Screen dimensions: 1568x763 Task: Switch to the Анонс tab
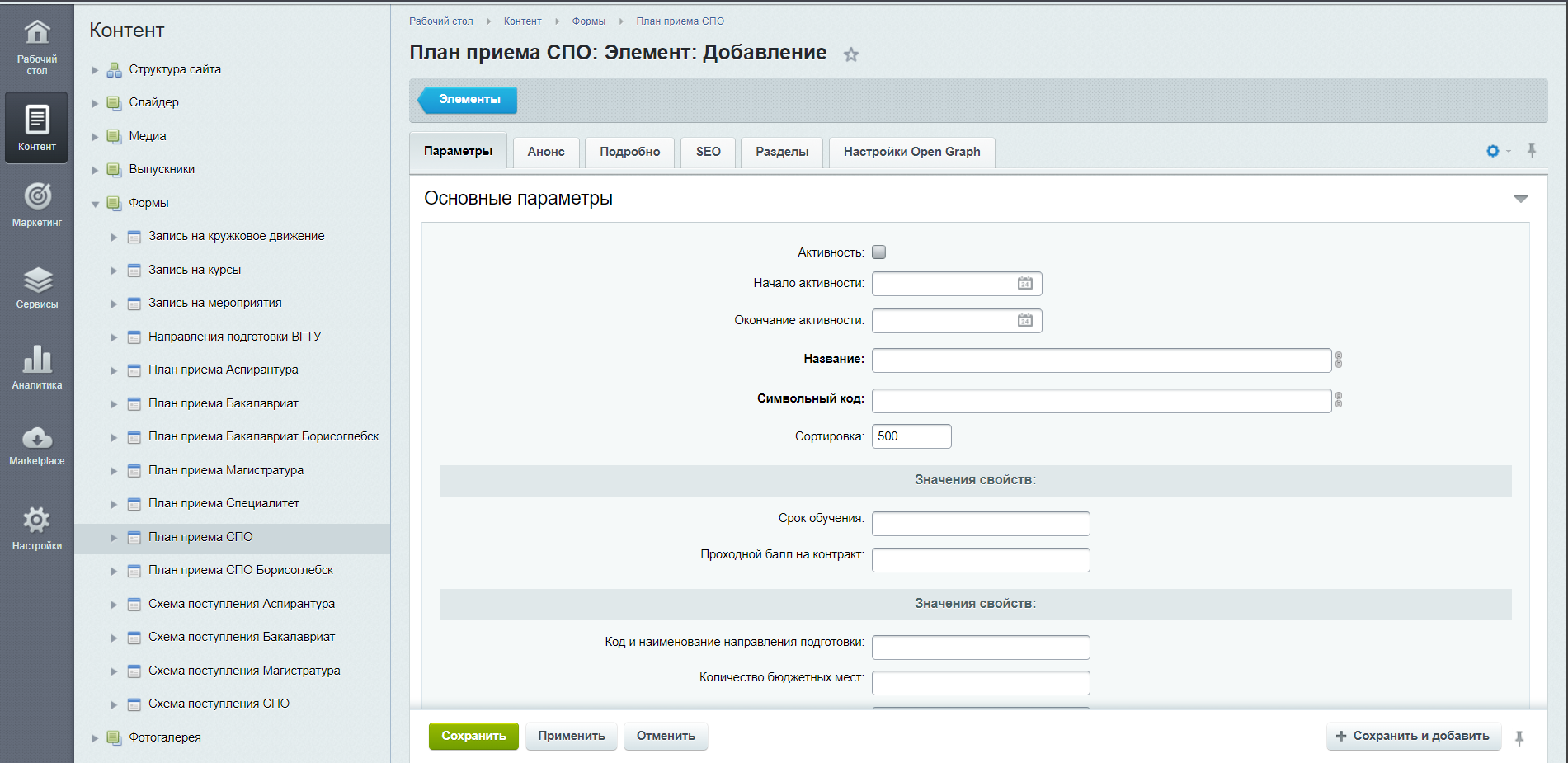click(x=546, y=152)
